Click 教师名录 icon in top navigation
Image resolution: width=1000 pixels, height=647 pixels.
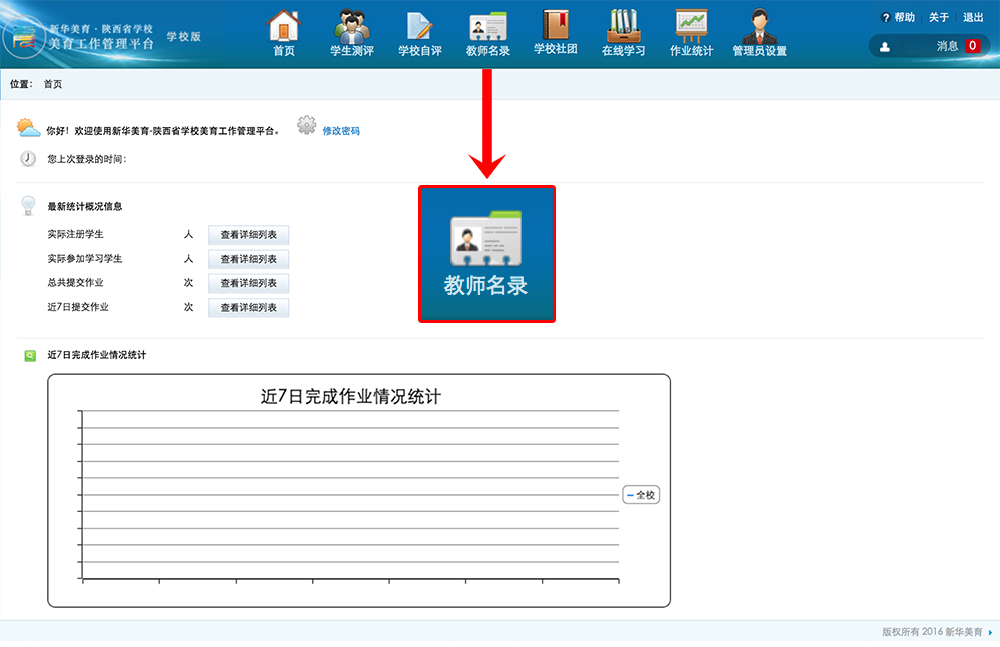(487, 26)
